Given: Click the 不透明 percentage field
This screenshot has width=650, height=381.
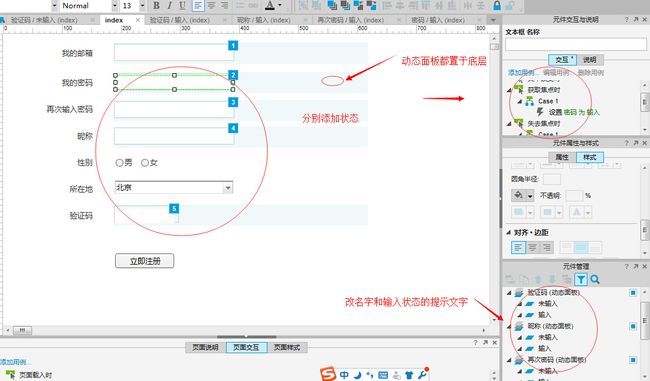Looking at the screenshot, I should [x=574, y=196].
